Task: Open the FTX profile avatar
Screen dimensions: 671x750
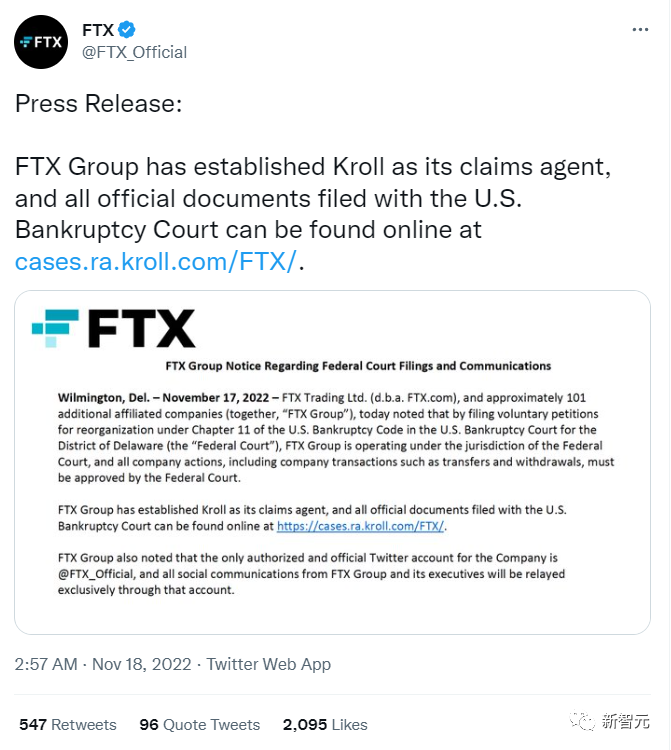Action: tap(41, 42)
